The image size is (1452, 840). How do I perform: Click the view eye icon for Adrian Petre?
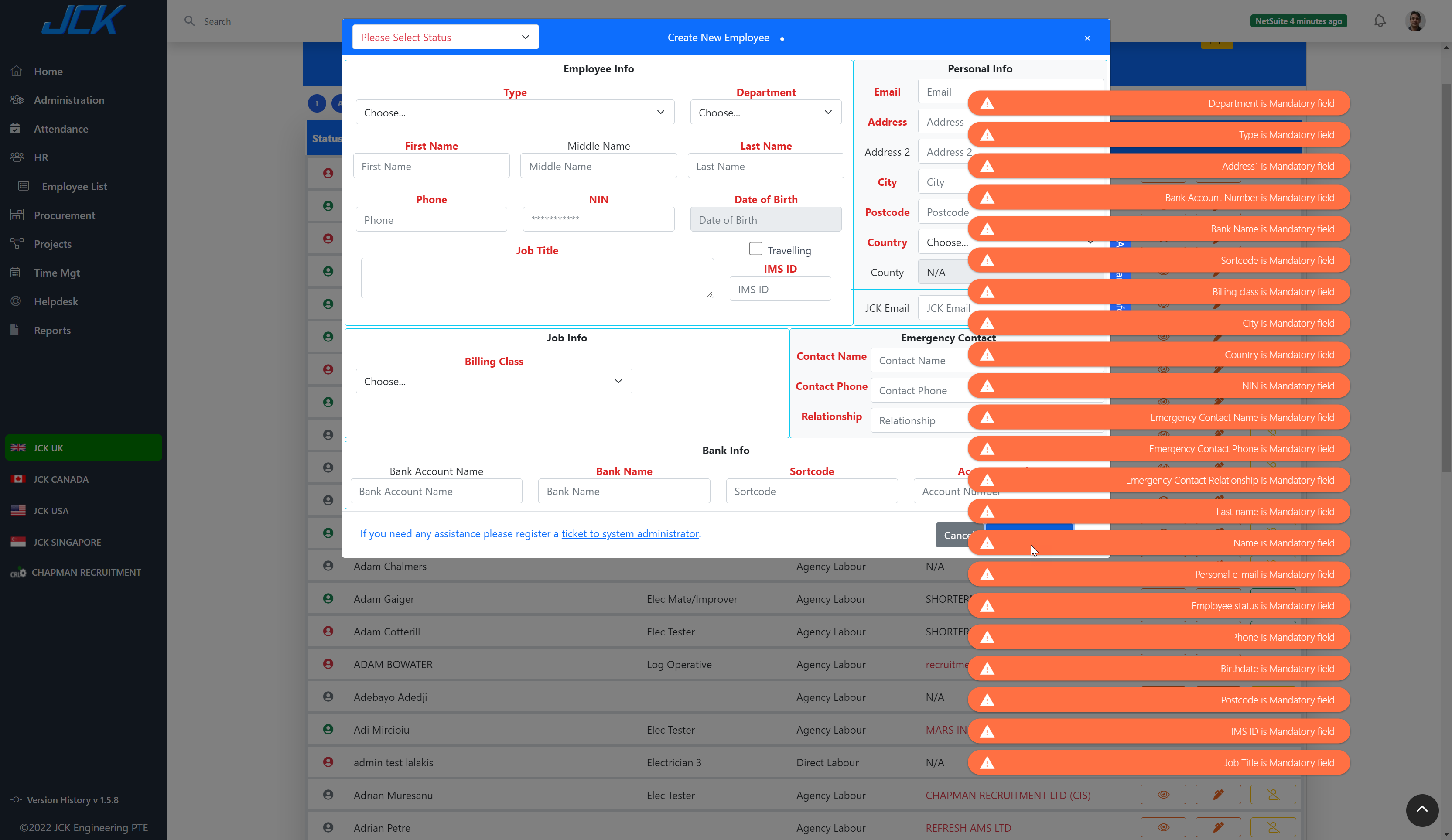tap(1163, 827)
